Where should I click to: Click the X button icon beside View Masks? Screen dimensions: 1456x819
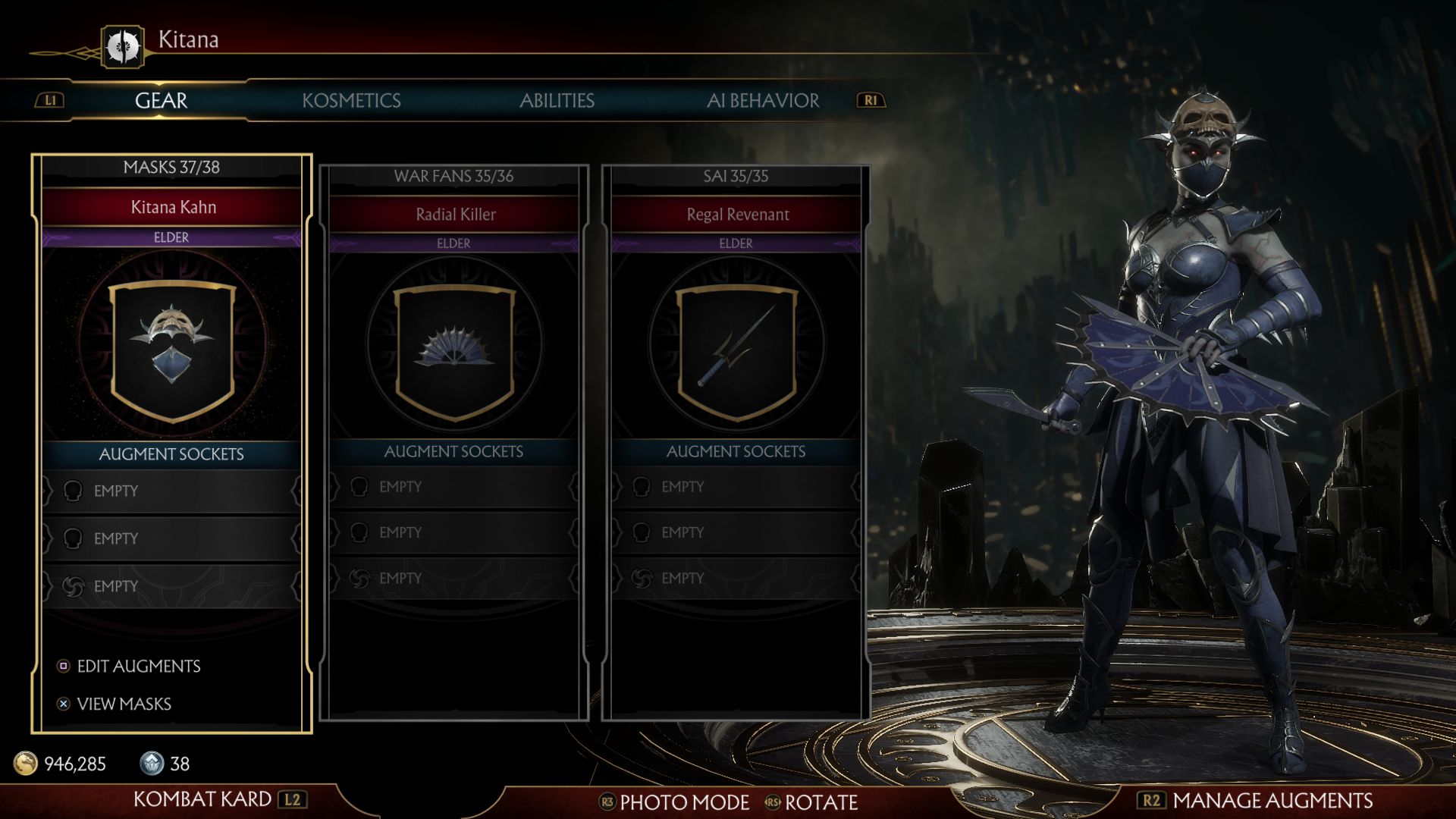click(x=64, y=704)
